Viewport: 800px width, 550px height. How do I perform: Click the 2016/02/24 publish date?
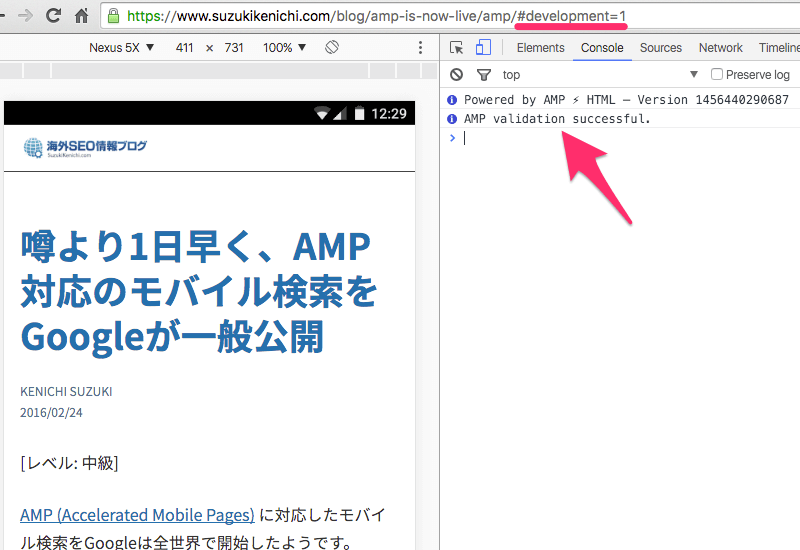click(x=51, y=412)
